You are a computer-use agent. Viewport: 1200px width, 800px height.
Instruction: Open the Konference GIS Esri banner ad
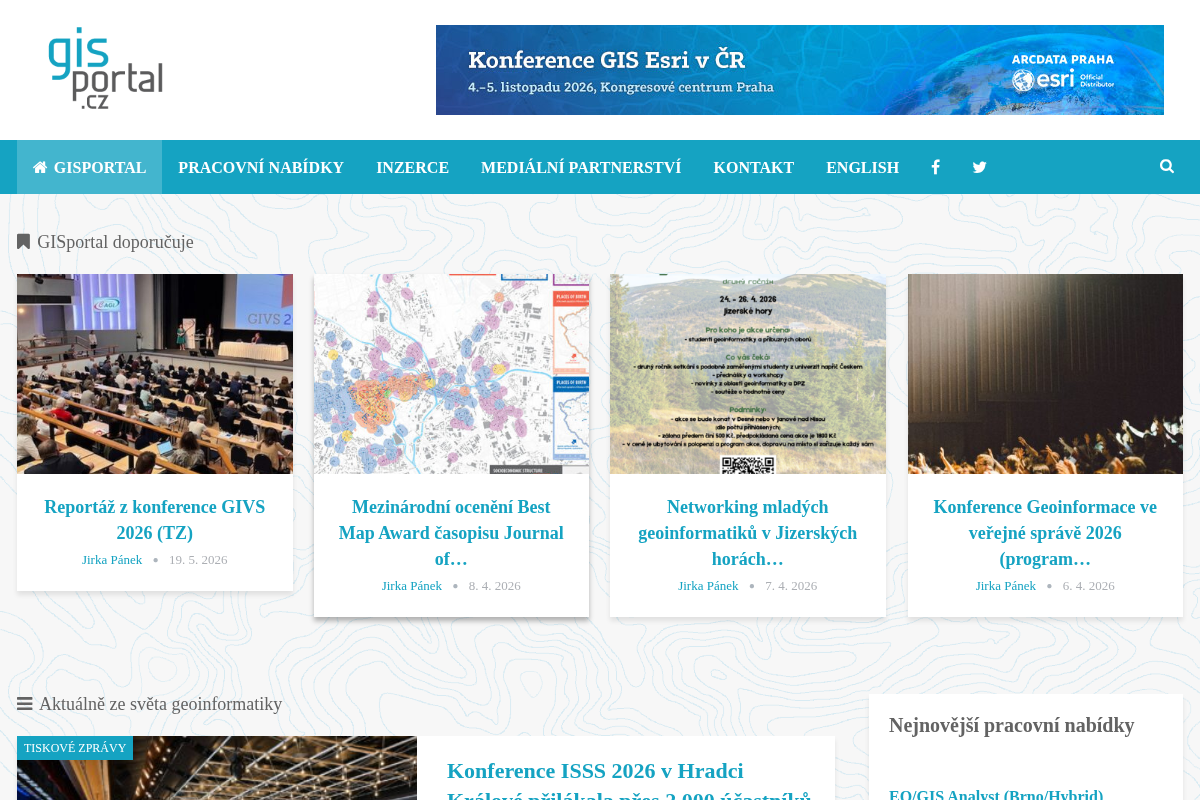800,70
